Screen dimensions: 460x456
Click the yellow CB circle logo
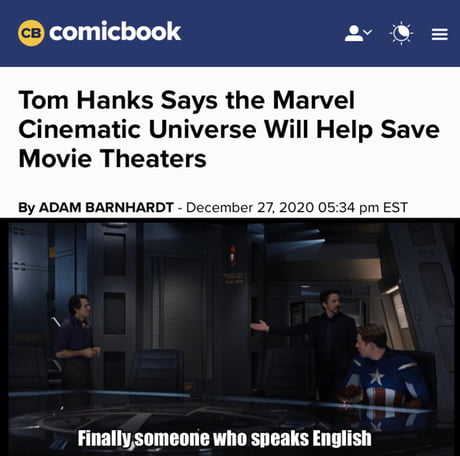(31, 33)
